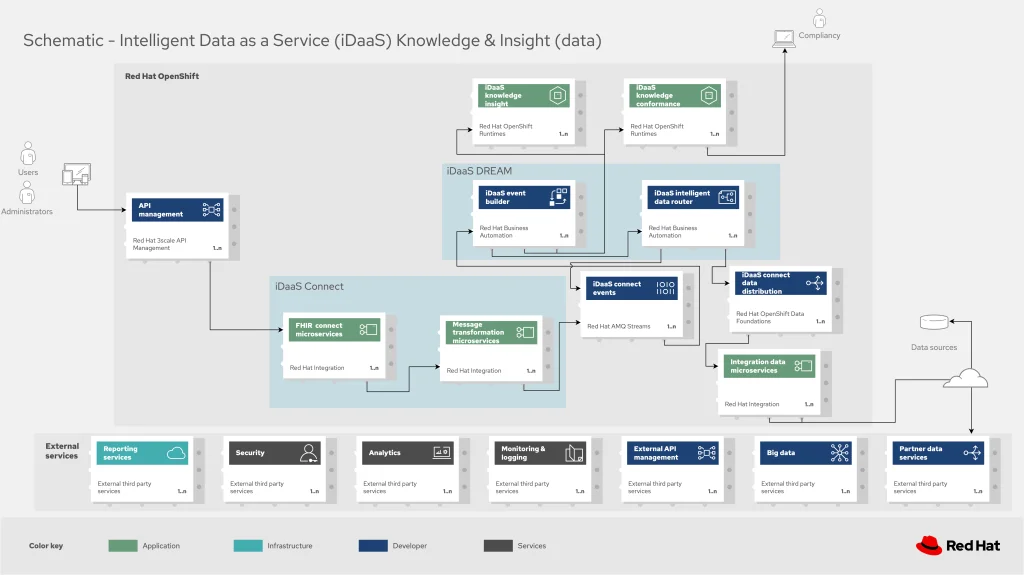Screen dimensions: 1024x575
Task: Select the iDaaS knowledge insight hexagon icon
Action: coord(557,96)
